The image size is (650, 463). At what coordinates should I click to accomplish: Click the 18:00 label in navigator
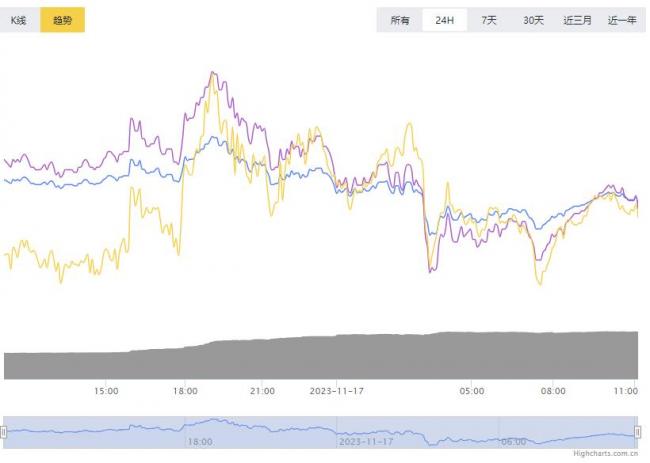pos(200,440)
